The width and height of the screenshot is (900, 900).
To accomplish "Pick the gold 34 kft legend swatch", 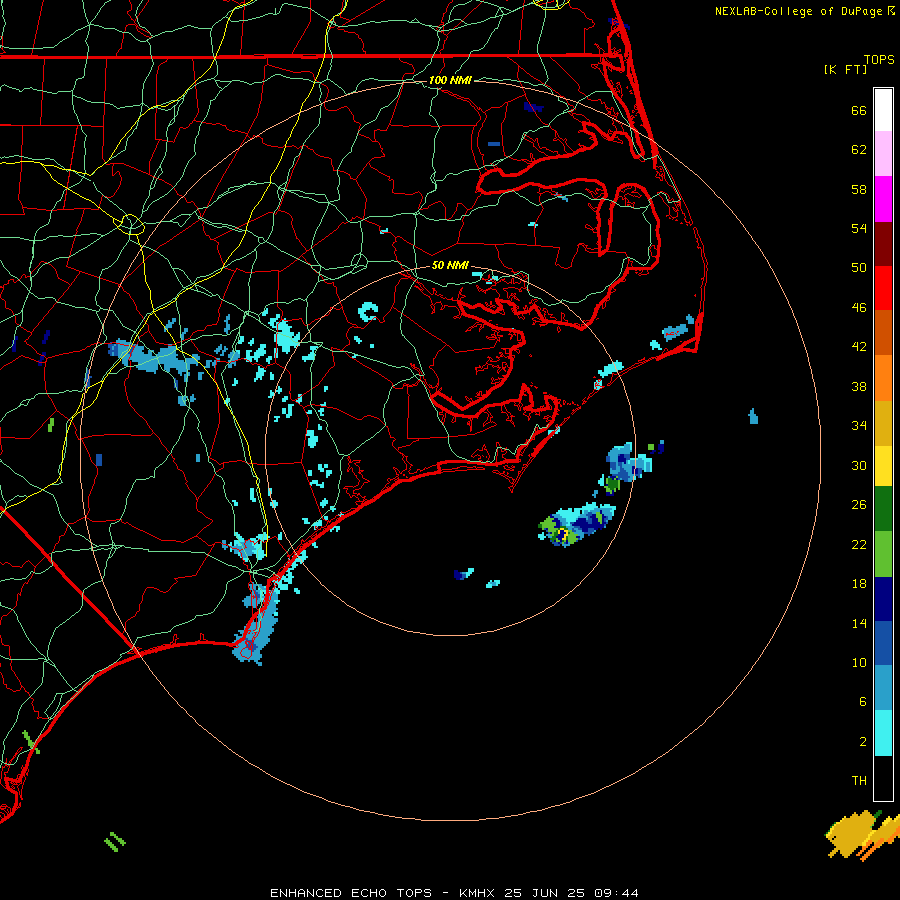I will tap(883, 423).
